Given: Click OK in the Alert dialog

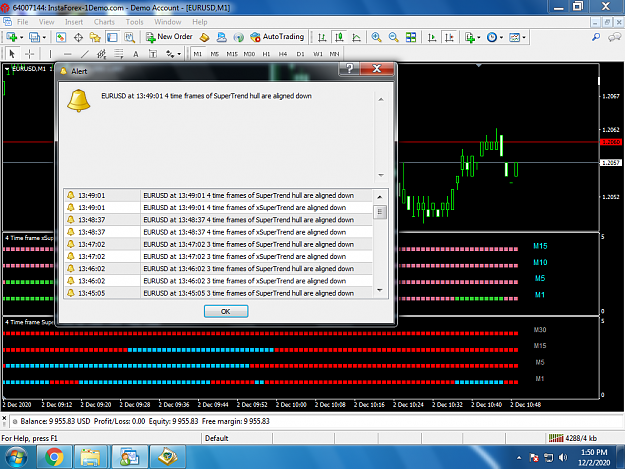Looking at the screenshot, I should [x=226, y=311].
